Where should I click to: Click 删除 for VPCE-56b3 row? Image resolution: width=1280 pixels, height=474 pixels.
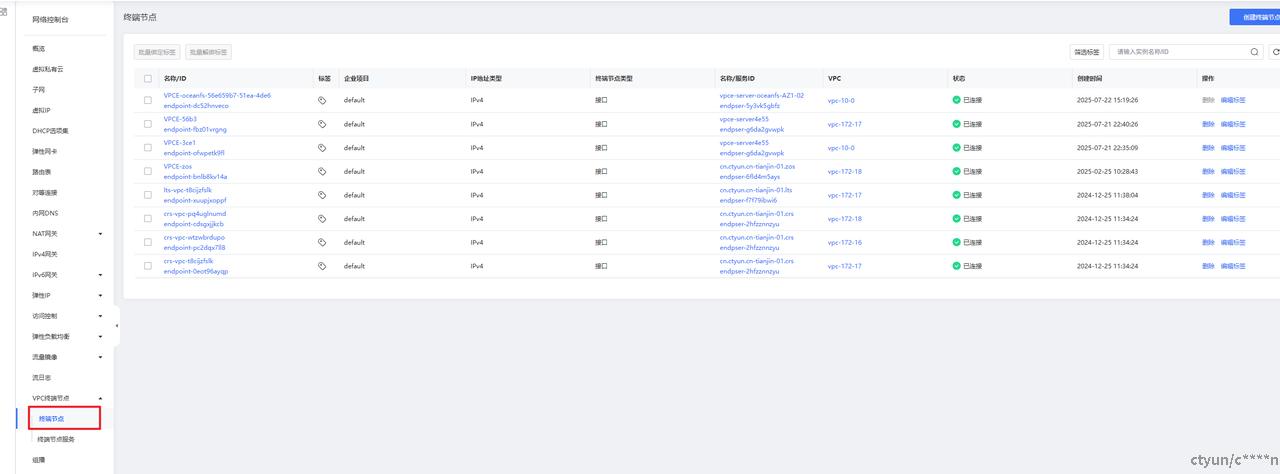pos(1208,124)
